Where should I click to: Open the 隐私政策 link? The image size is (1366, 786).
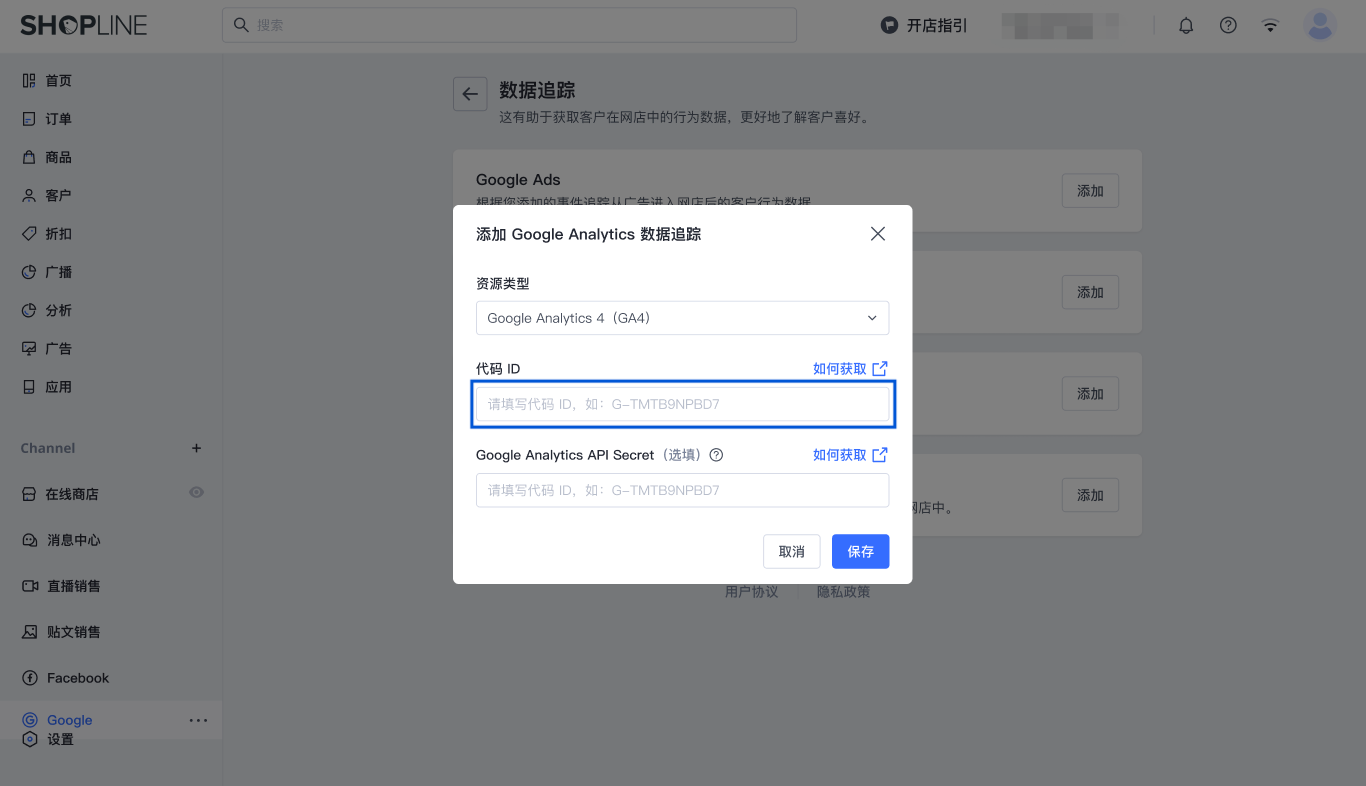844,592
